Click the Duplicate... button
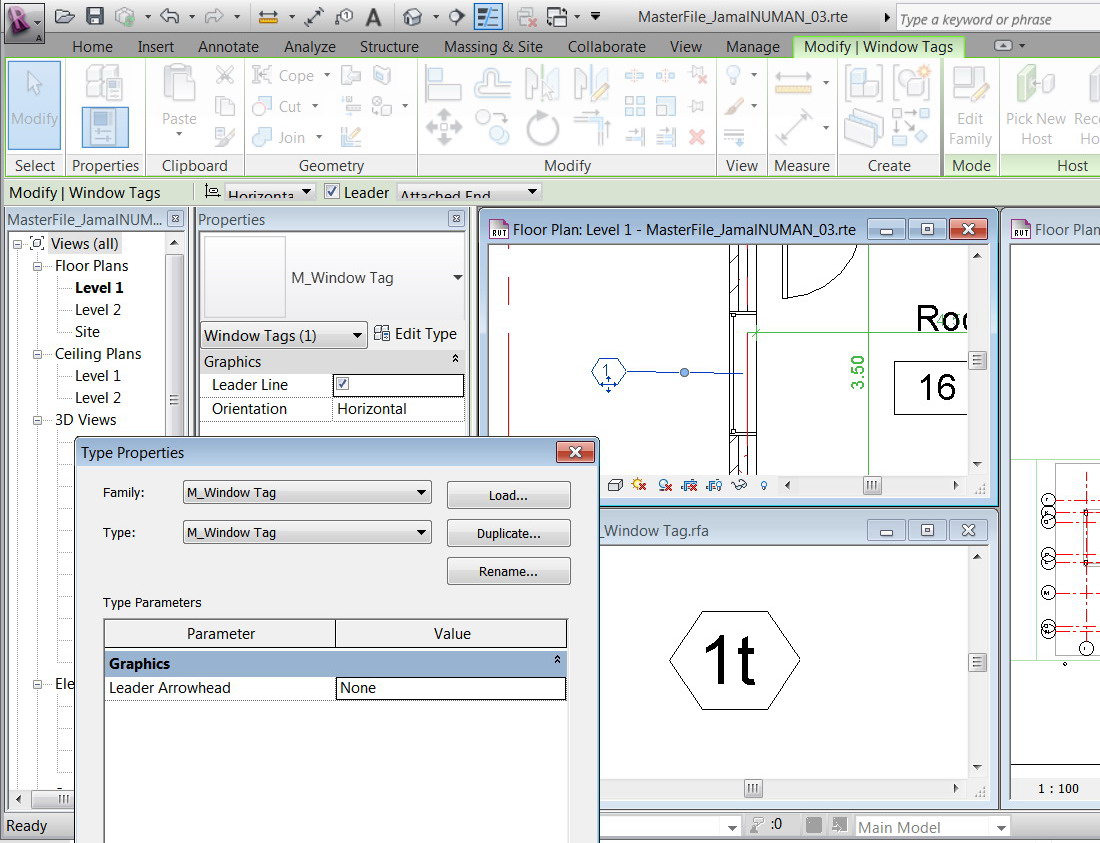Screen dimensions: 1100x843 509,533
